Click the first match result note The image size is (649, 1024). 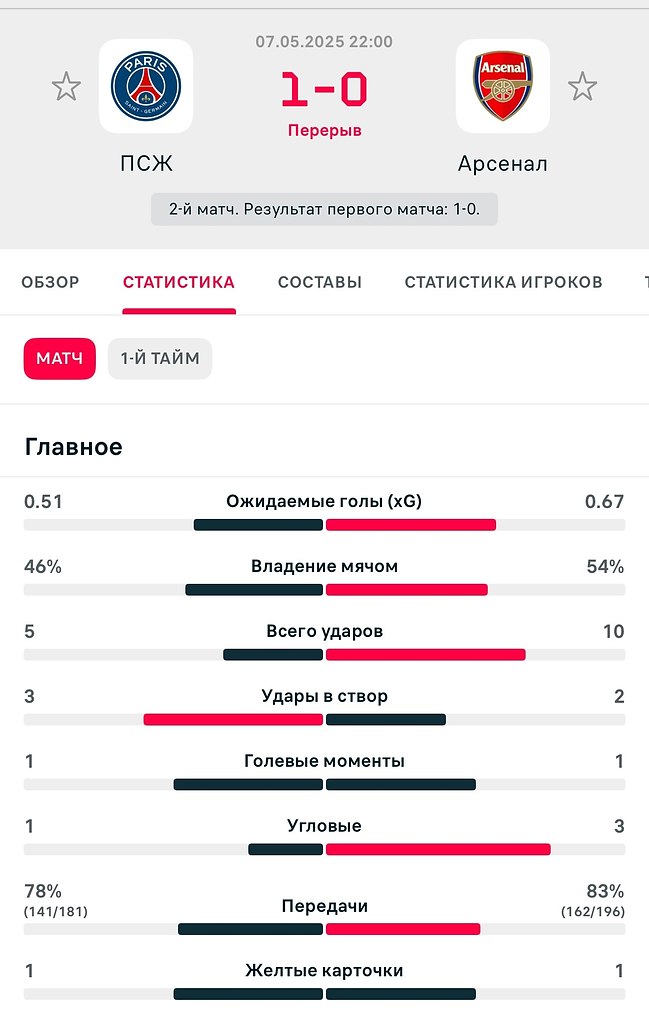[324, 210]
